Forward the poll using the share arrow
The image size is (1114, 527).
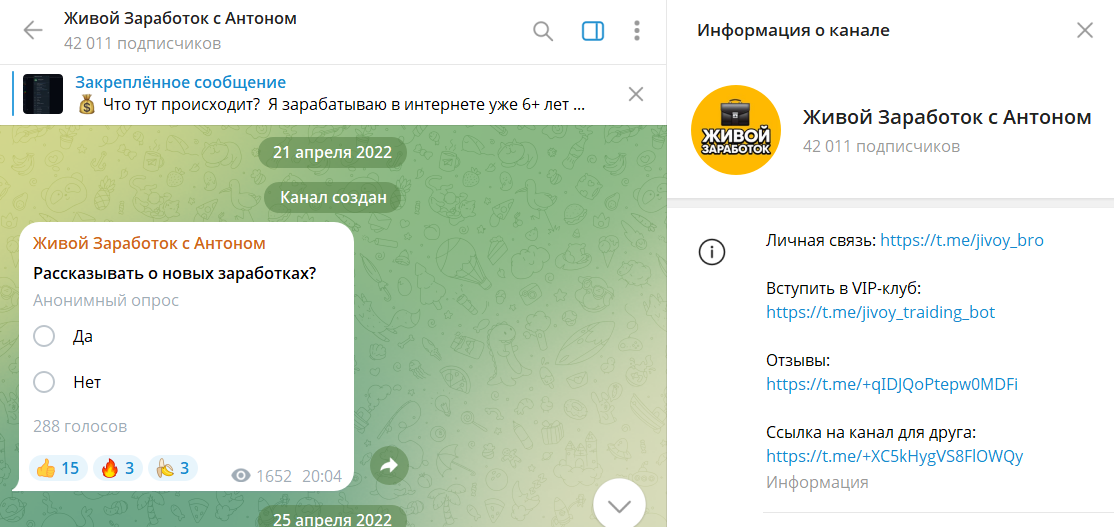pyautogui.click(x=389, y=466)
